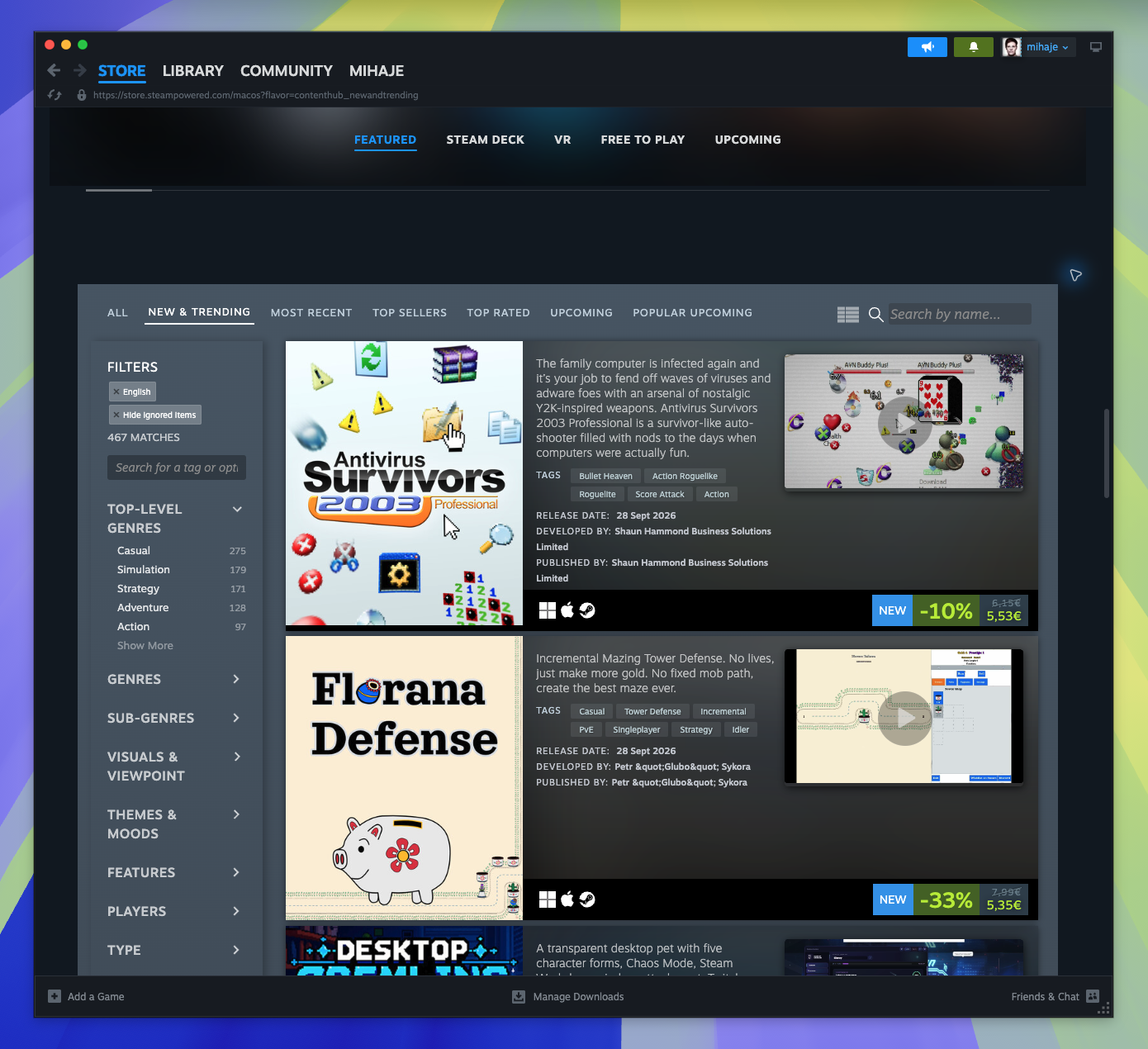The image size is (1148, 1049).
Task: Click the Bullet Heaven tag
Action: (x=605, y=476)
